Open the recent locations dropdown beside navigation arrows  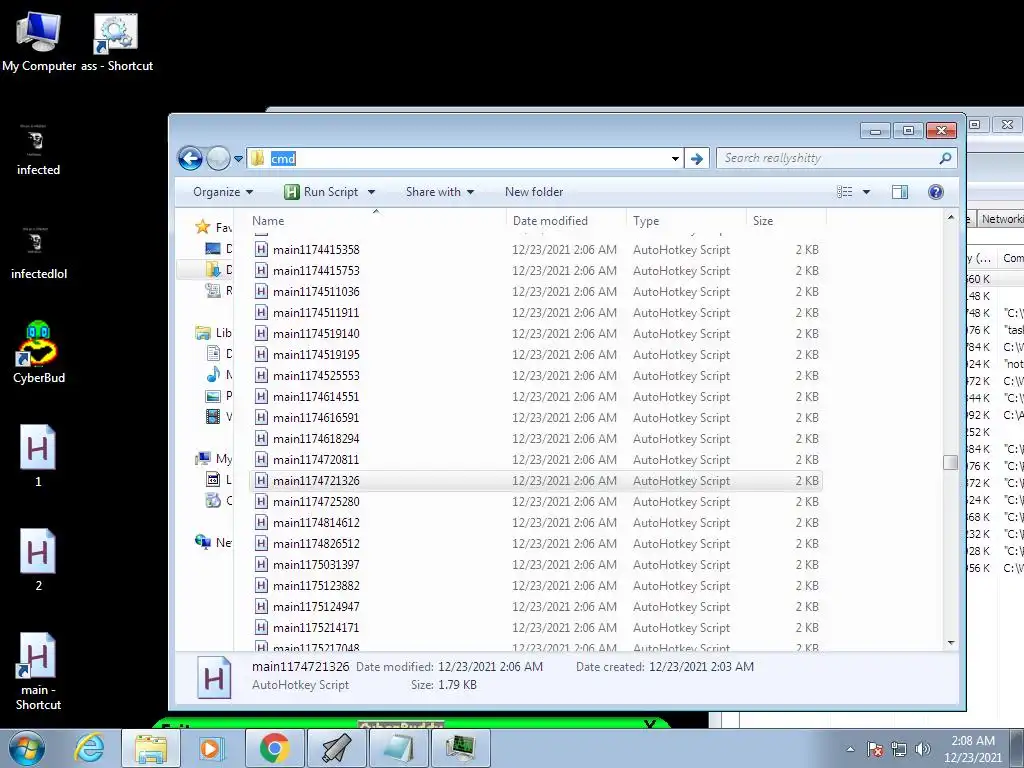pyautogui.click(x=238, y=159)
